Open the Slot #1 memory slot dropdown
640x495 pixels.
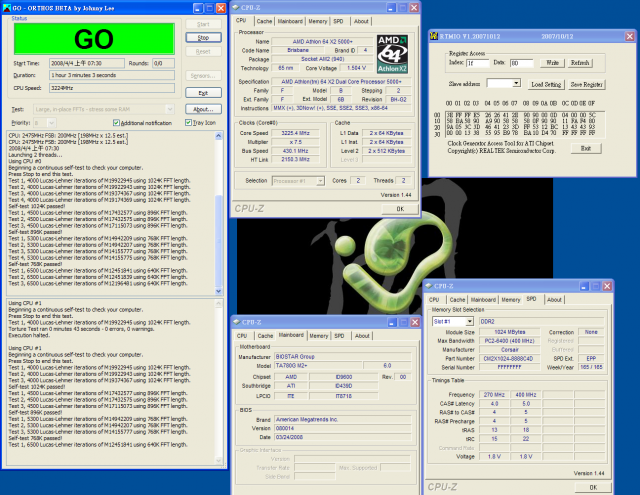click(x=469, y=322)
